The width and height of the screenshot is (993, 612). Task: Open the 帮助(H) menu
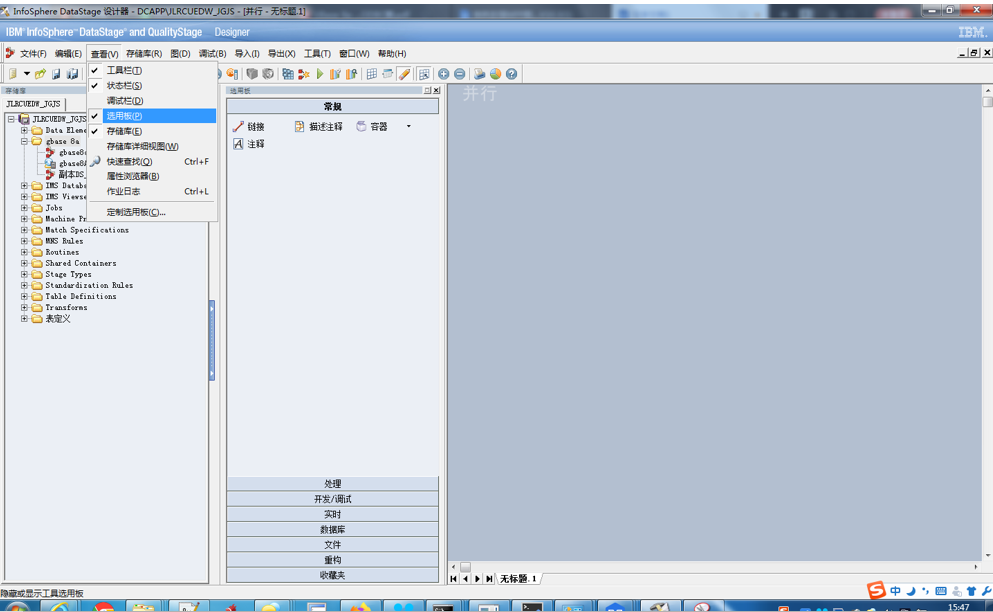coord(392,54)
